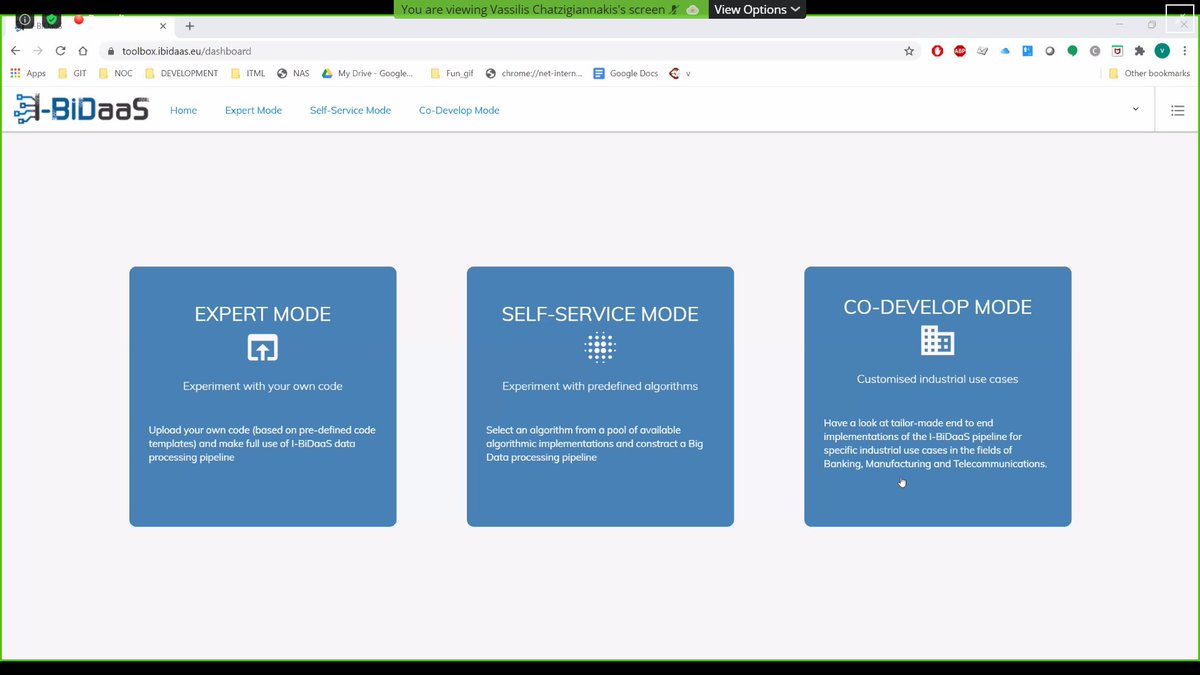Bookmark this page with the star icon
Image resolution: width=1200 pixels, height=675 pixels.
pyautogui.click(x=909, y=51)
